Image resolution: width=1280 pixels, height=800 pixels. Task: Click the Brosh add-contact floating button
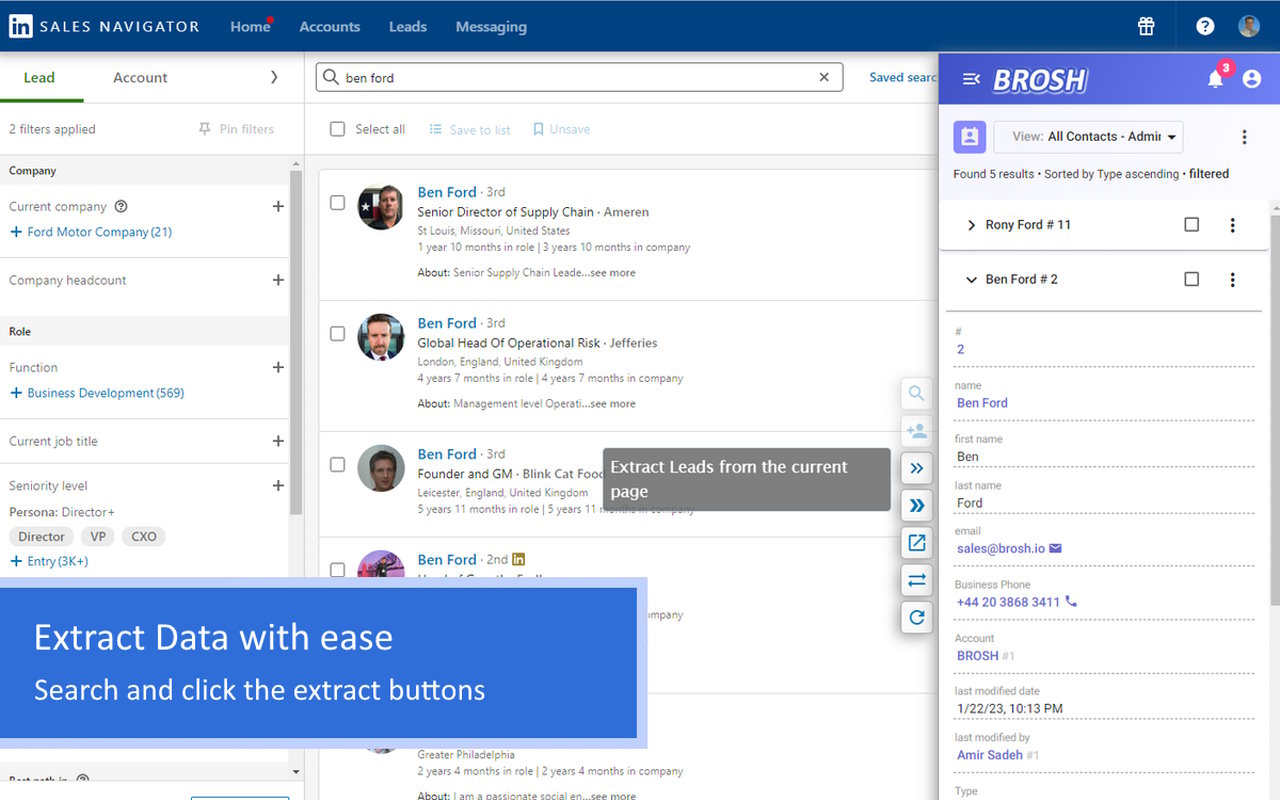916,431
